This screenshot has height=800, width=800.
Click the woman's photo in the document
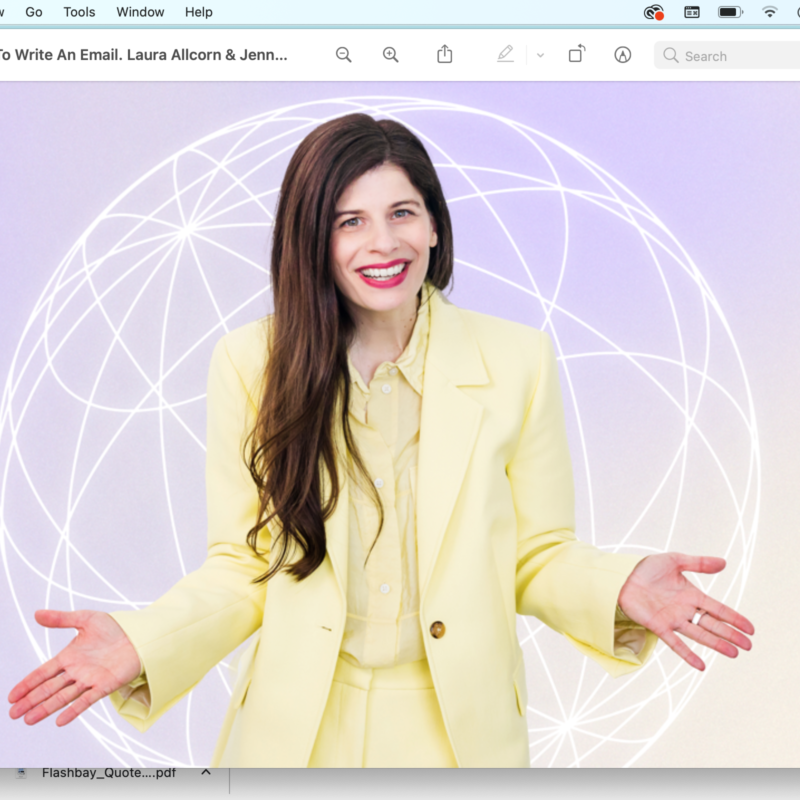coord(380,439)
